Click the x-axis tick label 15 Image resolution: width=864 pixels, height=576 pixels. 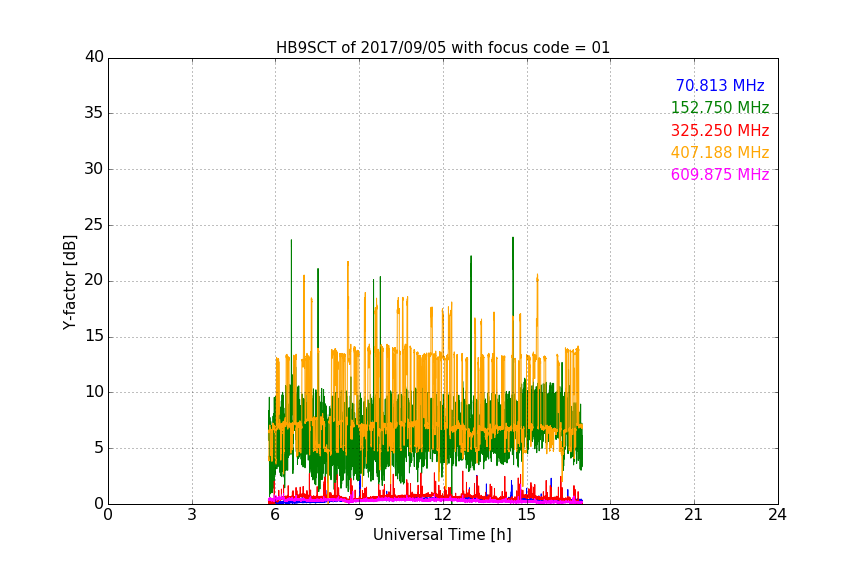[526, 515]
